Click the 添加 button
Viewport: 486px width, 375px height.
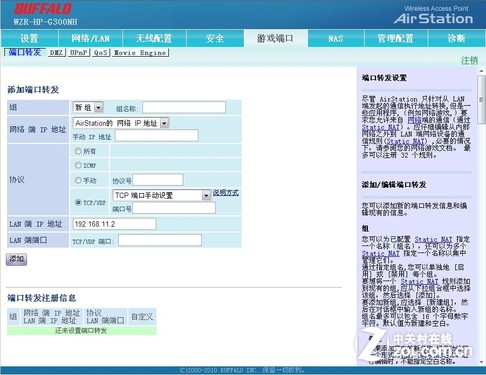(x=16, y=259)
